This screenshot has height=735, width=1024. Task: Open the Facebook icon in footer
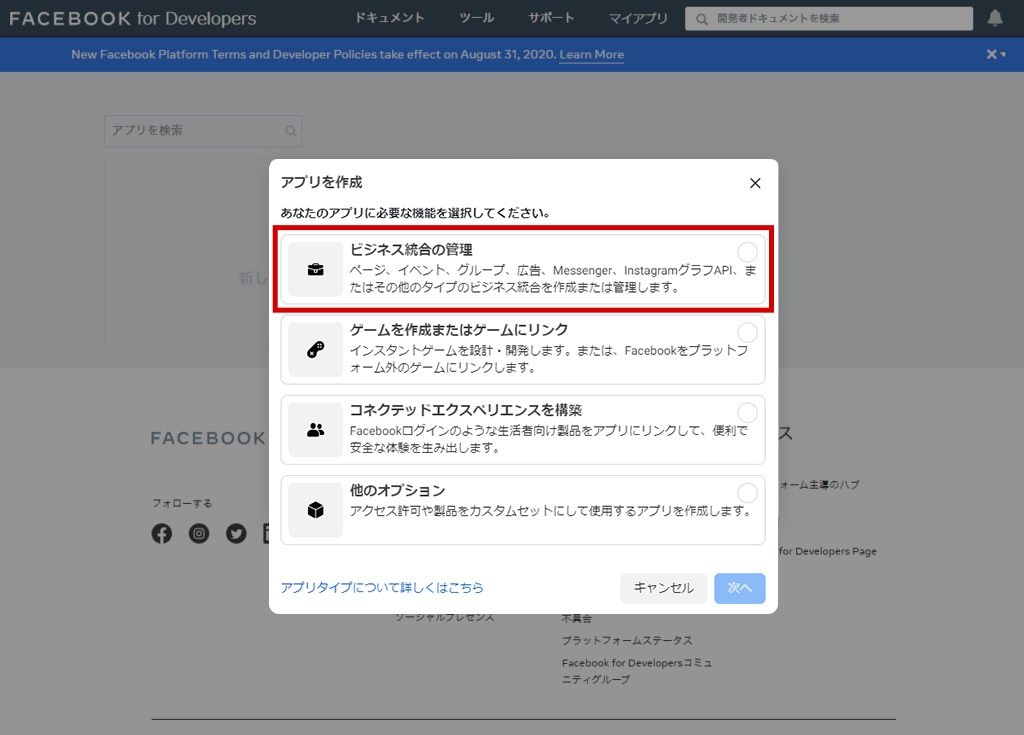click(162, 534)
